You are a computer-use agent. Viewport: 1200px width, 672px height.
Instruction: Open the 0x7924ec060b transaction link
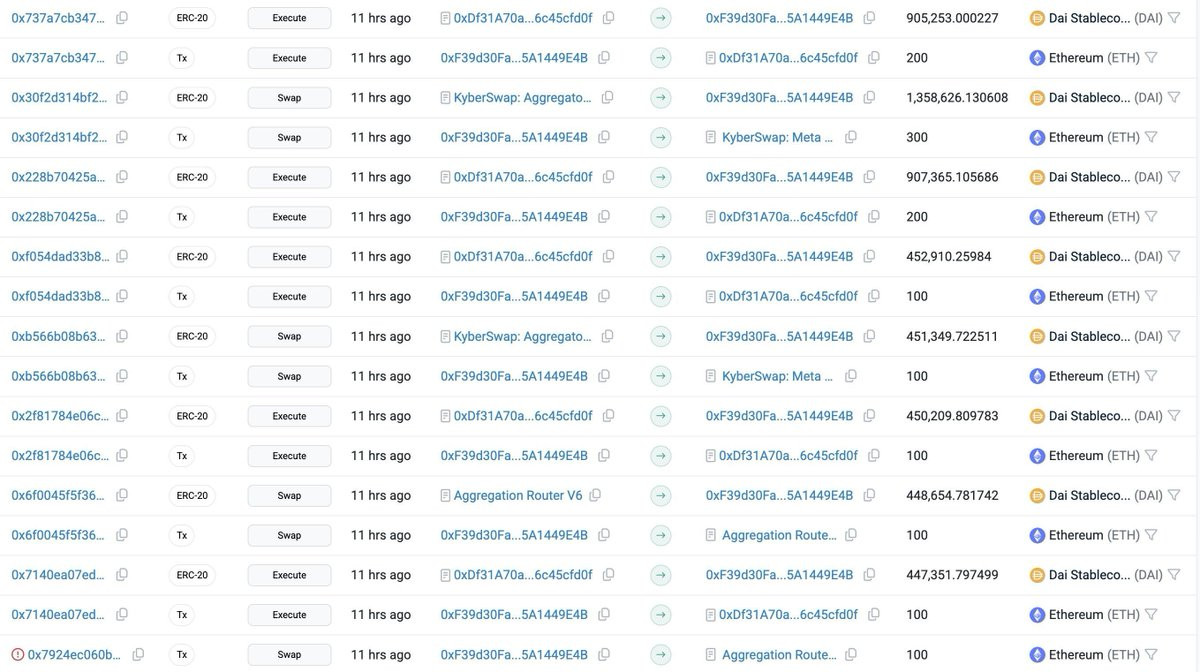tap(74, 654)
